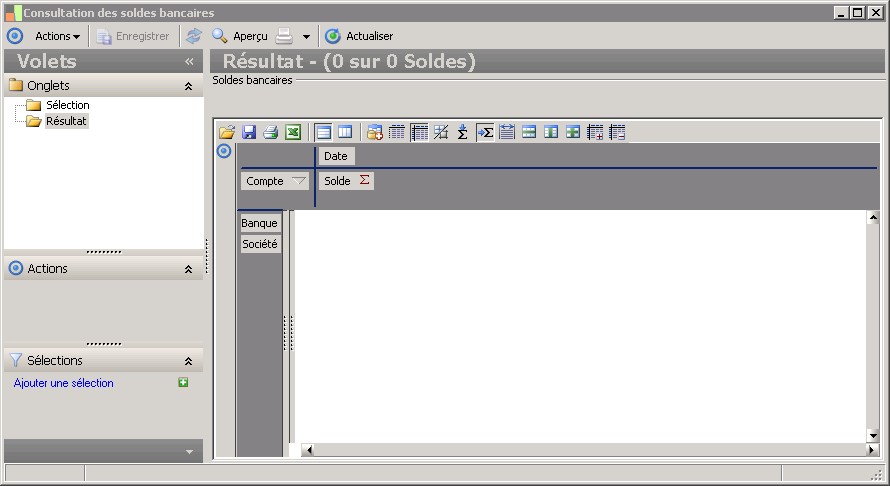The image size is (890, 486).
Task: Click the Société row field
Action: 260,244
